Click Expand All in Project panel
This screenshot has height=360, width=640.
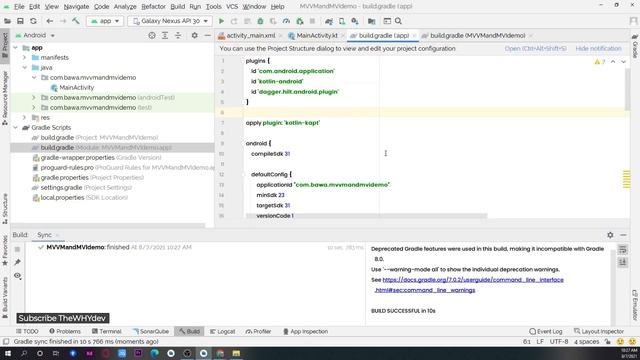[x=165, y=36]
